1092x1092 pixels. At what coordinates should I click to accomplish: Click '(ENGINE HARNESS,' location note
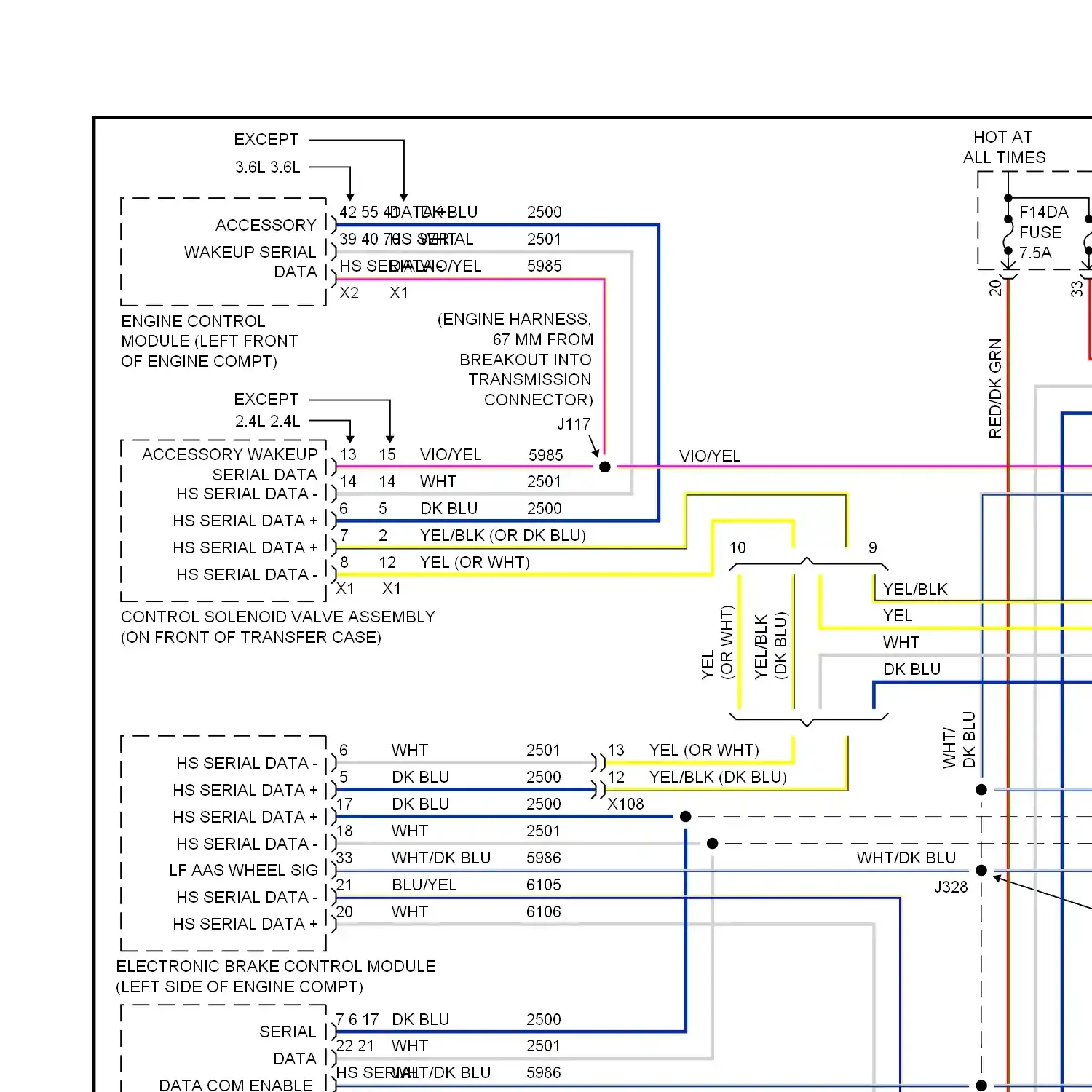[514, 319]
